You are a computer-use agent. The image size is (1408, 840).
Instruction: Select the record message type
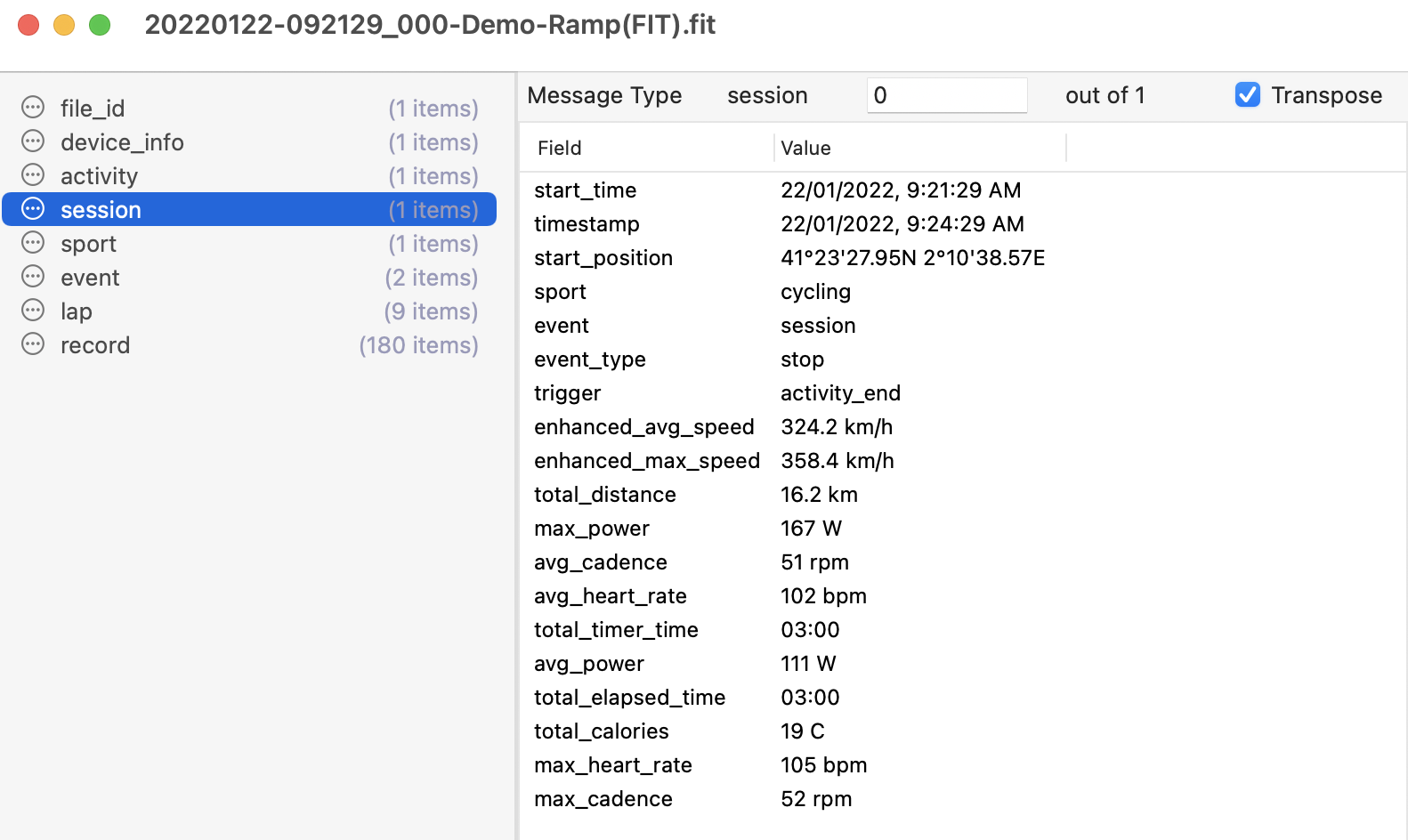249,344
